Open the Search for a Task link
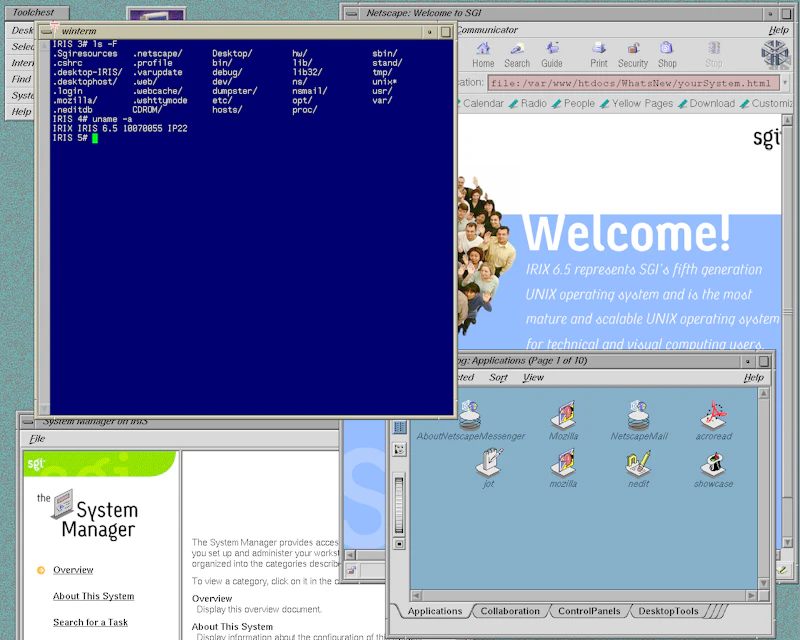Image resolution: width=800 pixels, height=640 pixels. pyautogui.click(x=90, y=622)
